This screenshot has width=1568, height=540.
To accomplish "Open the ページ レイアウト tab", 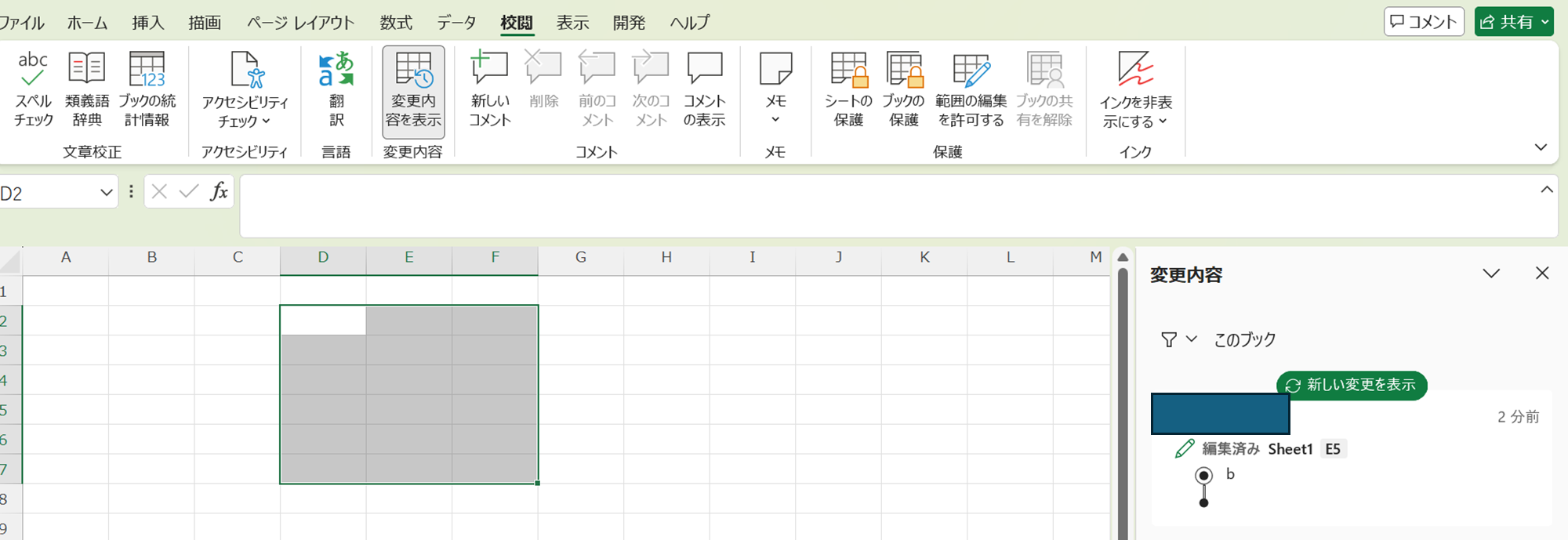I will pyautogui.click(x=300, y=23).
